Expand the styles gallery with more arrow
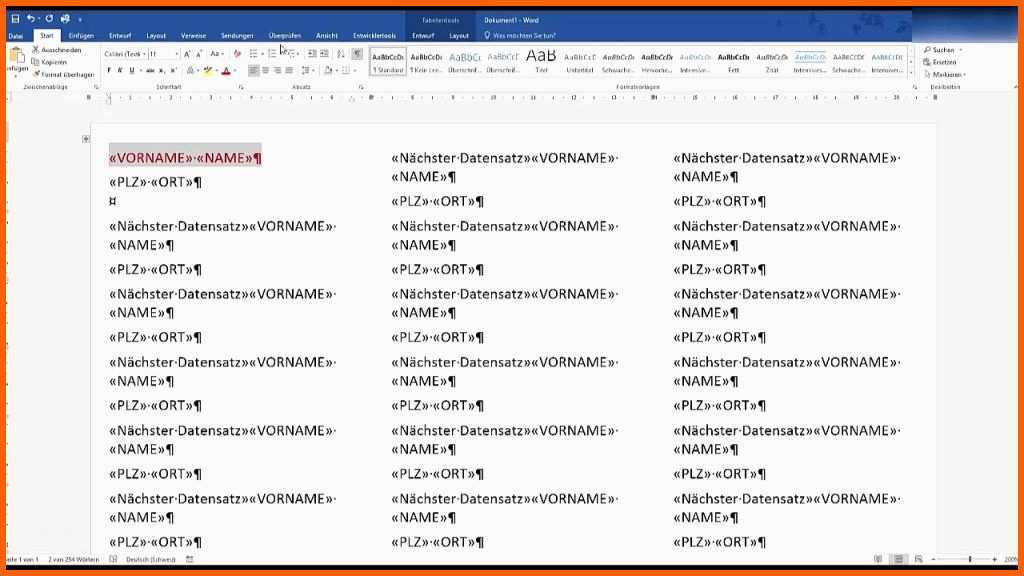1024x576 pixels. coord(910,73)
